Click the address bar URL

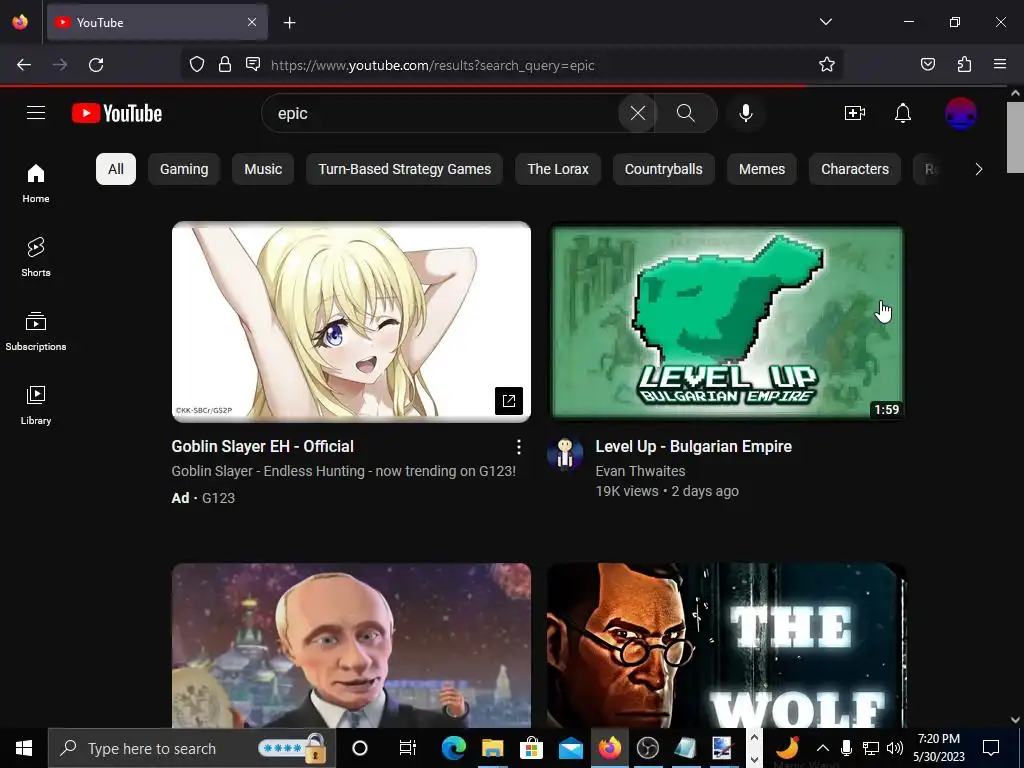[432, 65]
